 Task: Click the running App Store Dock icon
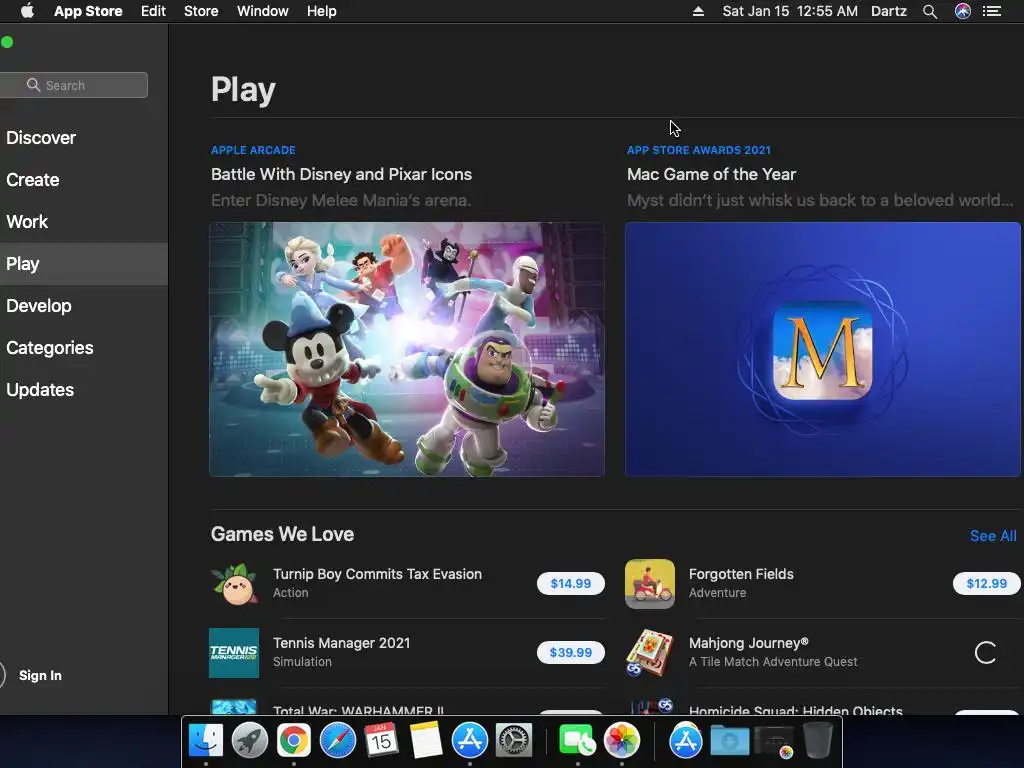(x=470, y=741)
